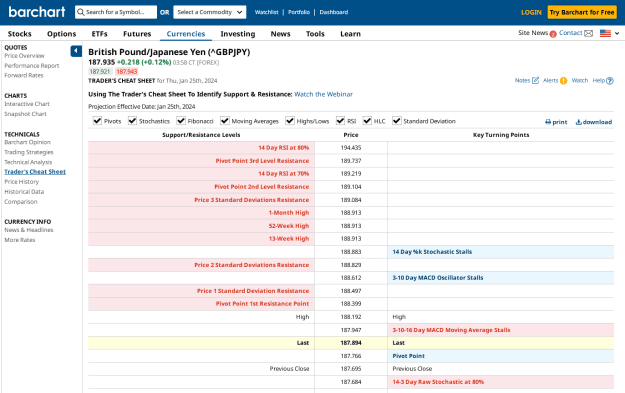Open Forward Rates in sidebar
Image resolution: width=625 pixels, height=393 pixels.
pos(24,75)
